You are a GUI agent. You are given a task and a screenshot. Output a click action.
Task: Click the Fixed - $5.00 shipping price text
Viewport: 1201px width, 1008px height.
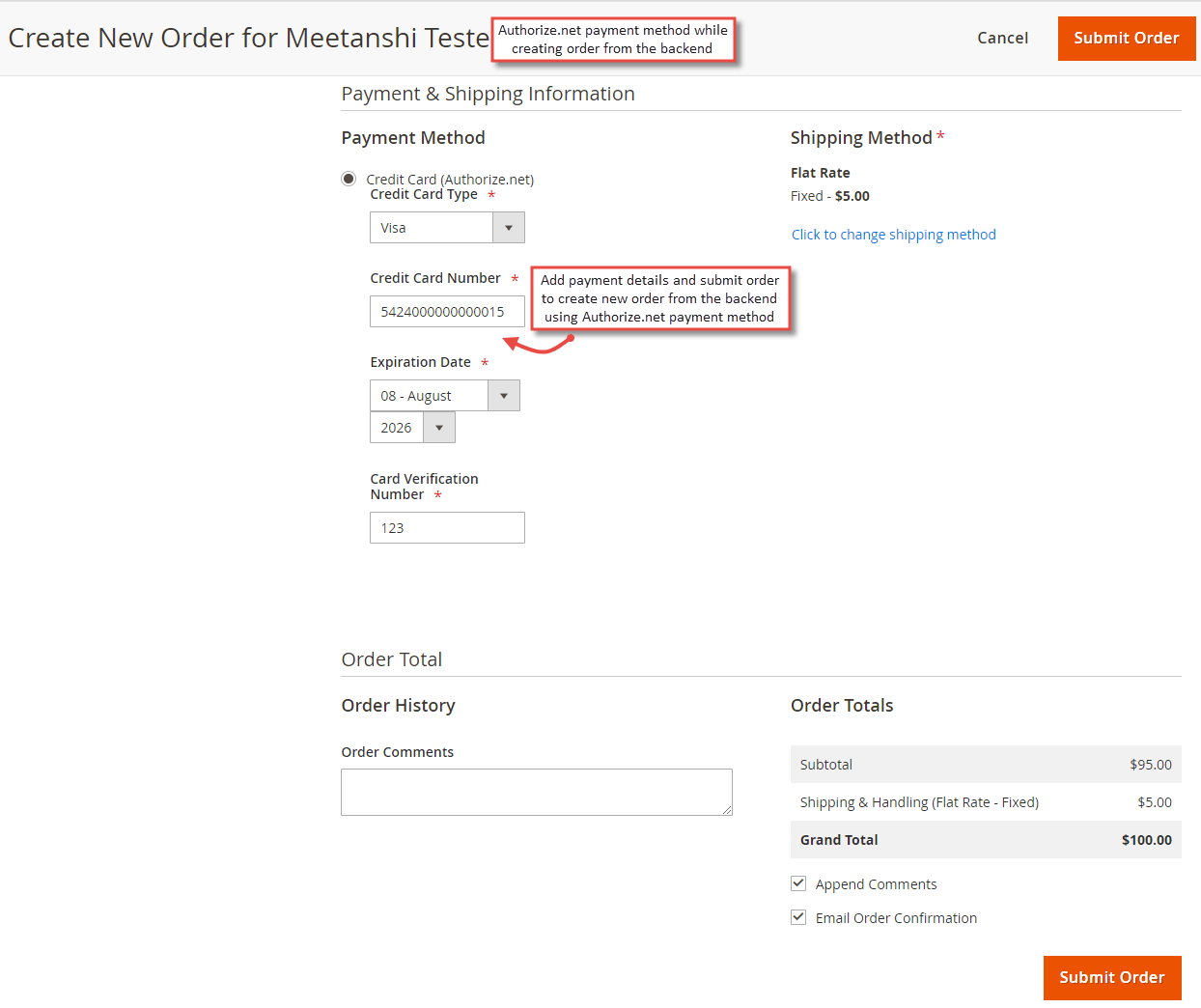pyautogui.click(x=830, y=196)
